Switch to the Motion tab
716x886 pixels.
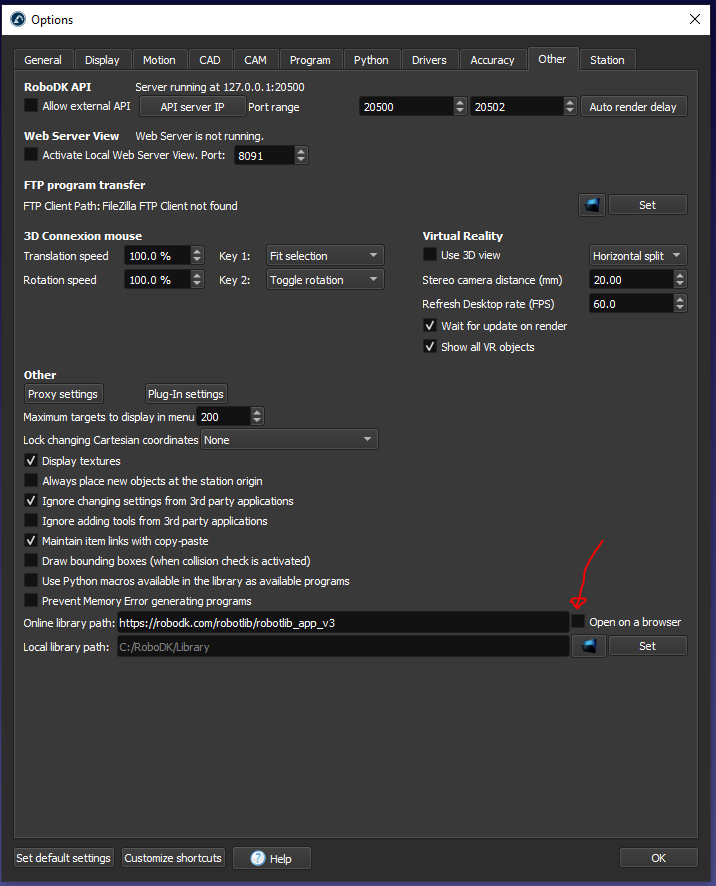pyautogui.click(x=159, y=60)
